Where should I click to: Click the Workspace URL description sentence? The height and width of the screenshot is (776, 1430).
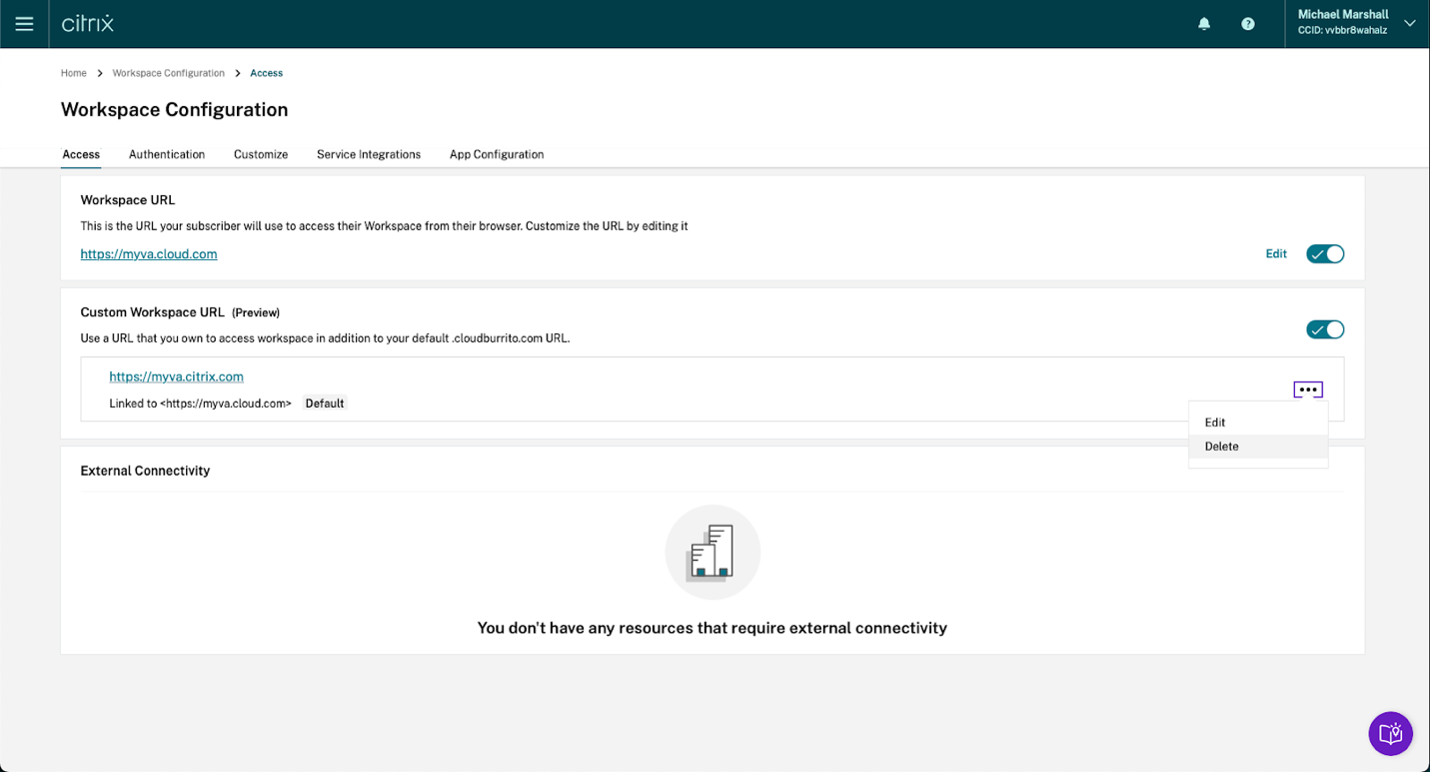pyautogui.click(x=384, y=226)
